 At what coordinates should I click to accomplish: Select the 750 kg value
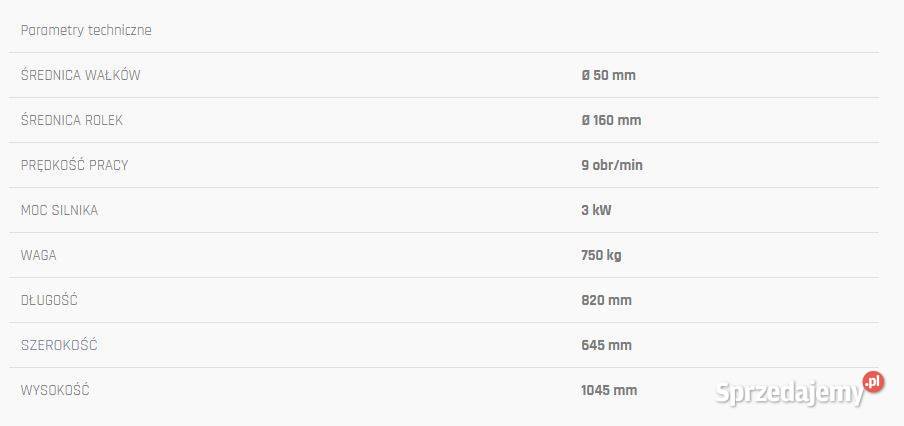point(601,255)
